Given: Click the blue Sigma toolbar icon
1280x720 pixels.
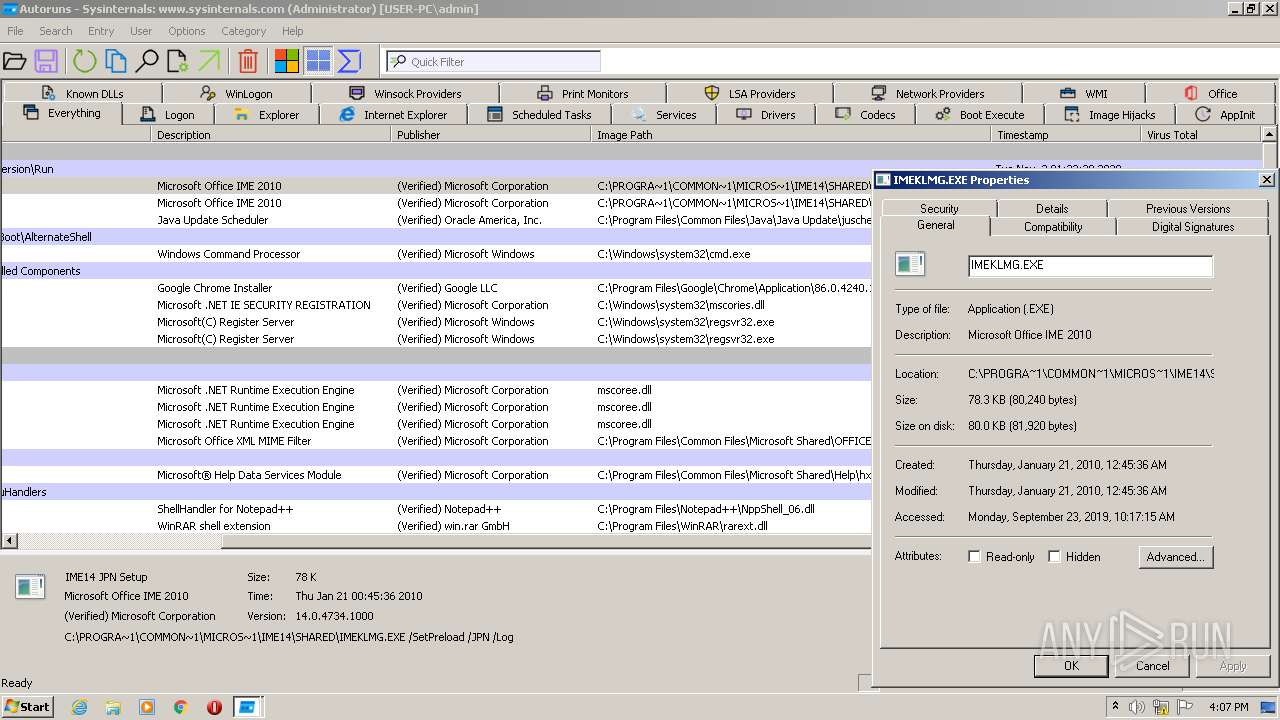Looking at the screenshot, I should pos(349,61).
